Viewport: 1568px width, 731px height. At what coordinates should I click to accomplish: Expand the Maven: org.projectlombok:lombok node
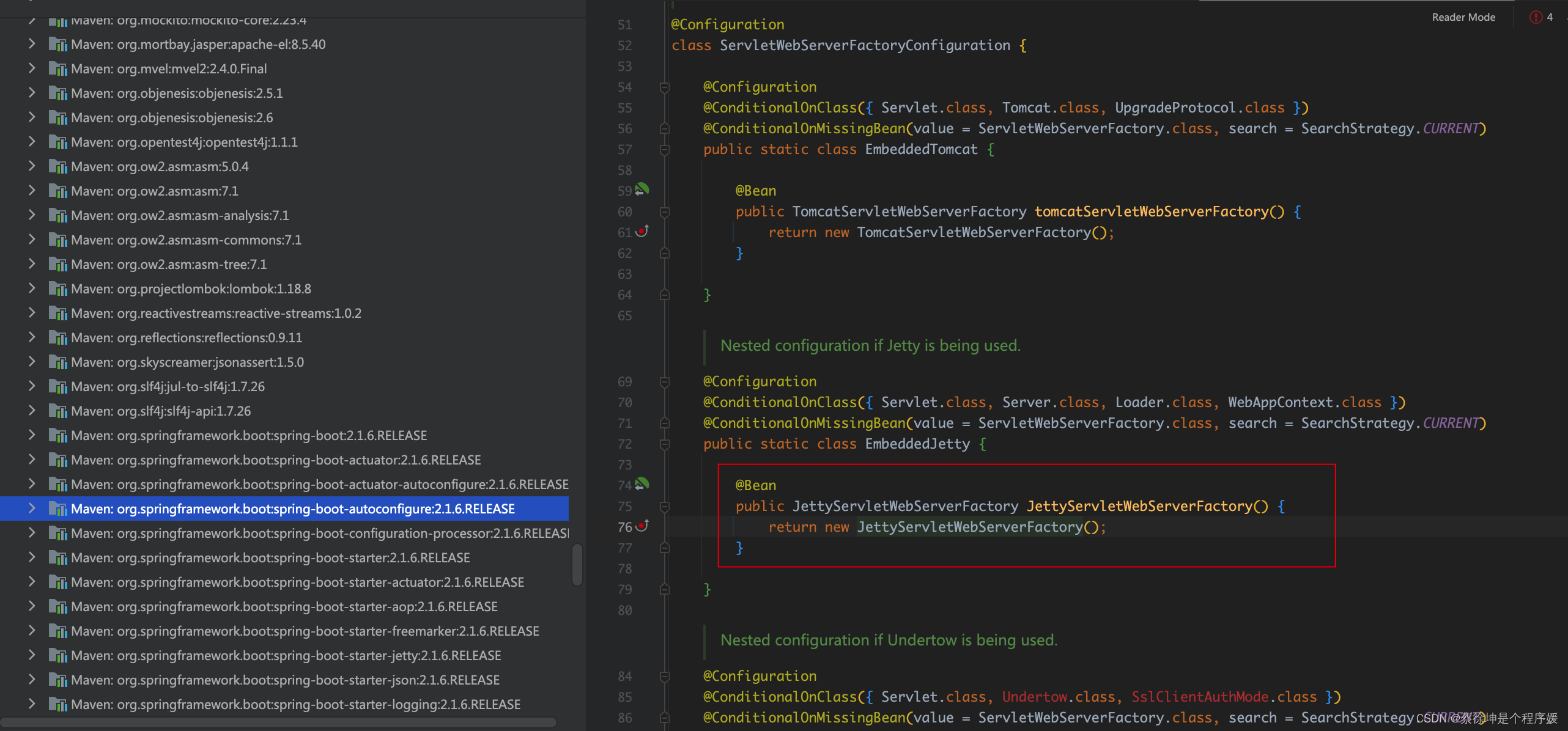pos(31,288)
